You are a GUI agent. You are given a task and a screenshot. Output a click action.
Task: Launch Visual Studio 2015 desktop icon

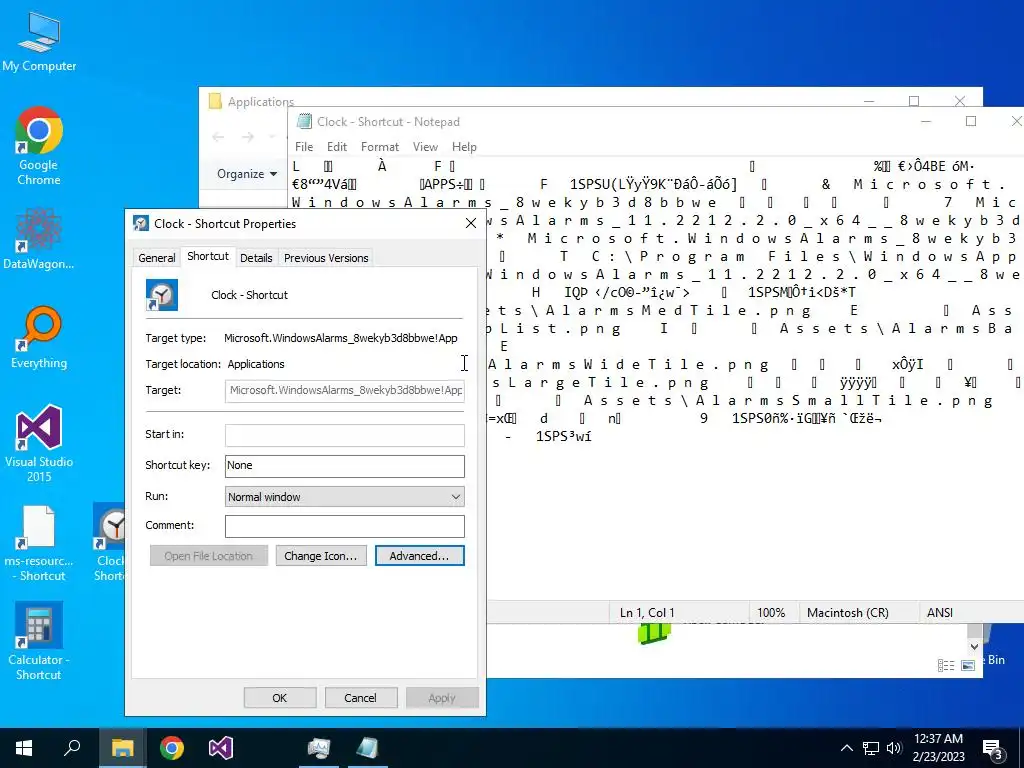point(39,443)
